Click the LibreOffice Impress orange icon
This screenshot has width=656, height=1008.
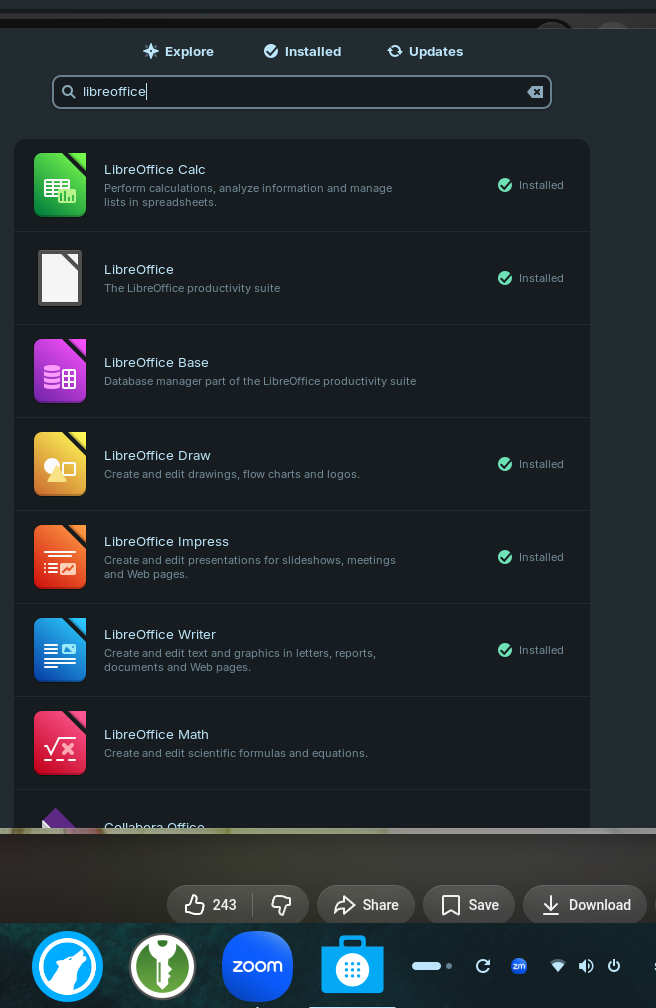click(60, 557)
